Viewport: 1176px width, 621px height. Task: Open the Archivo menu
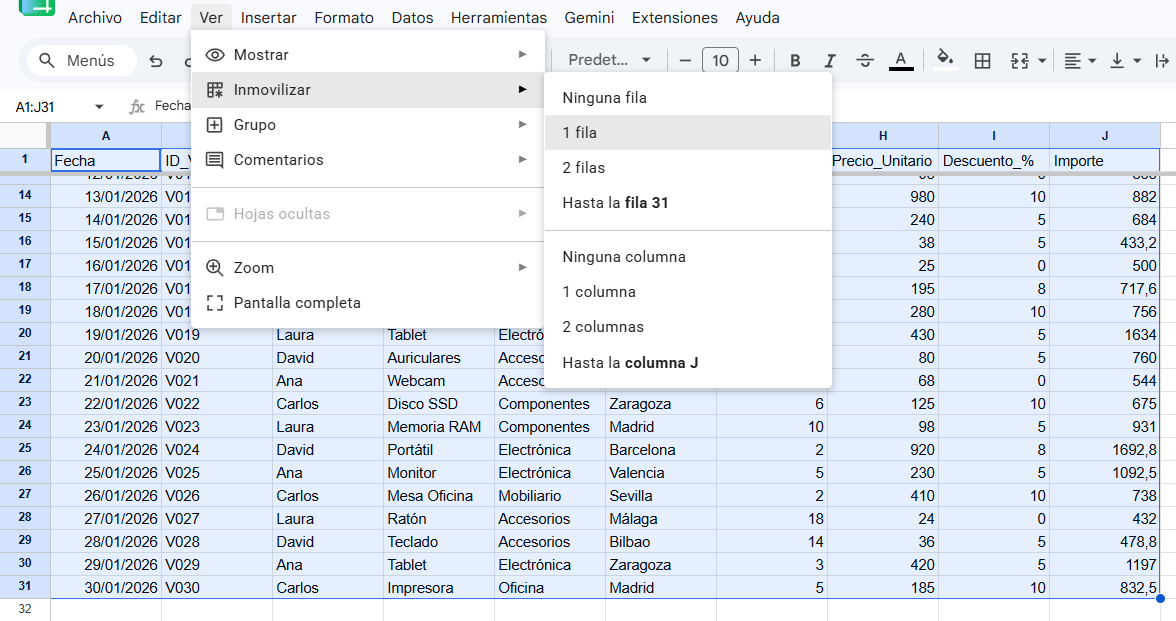(95, 17)
